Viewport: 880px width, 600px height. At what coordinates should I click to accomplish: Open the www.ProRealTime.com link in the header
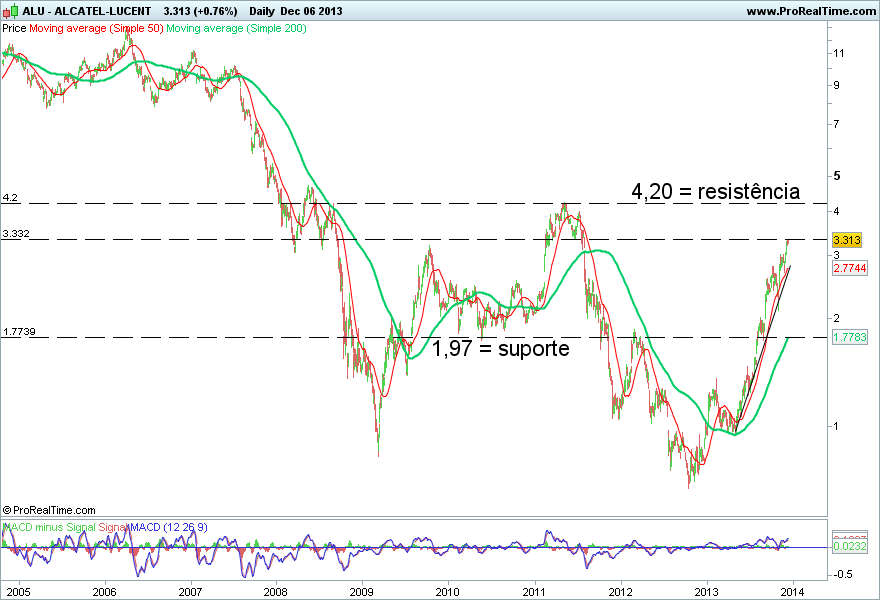pyautogui.click(x=811, y=11)
